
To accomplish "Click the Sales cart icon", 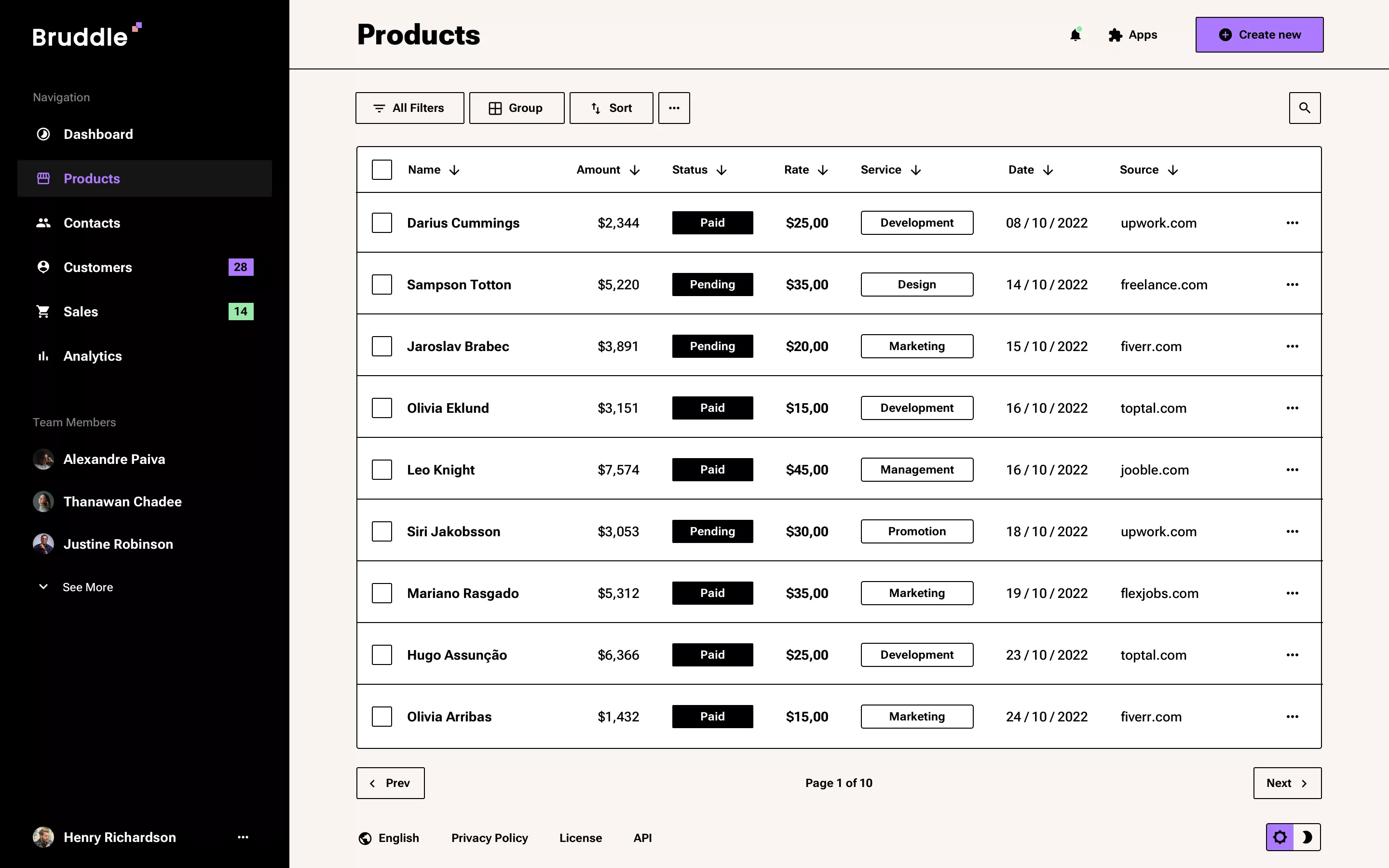I will coord(43,311).
